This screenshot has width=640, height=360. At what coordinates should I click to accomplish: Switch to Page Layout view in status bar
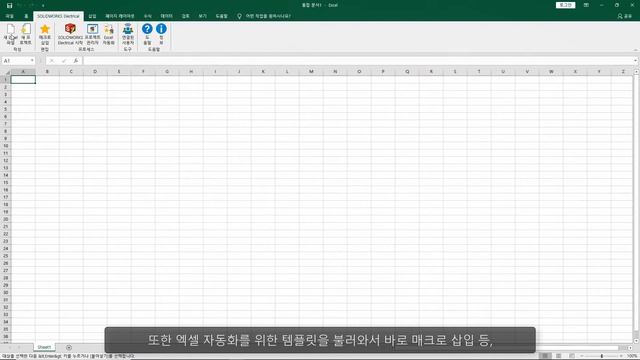[558, 356]
